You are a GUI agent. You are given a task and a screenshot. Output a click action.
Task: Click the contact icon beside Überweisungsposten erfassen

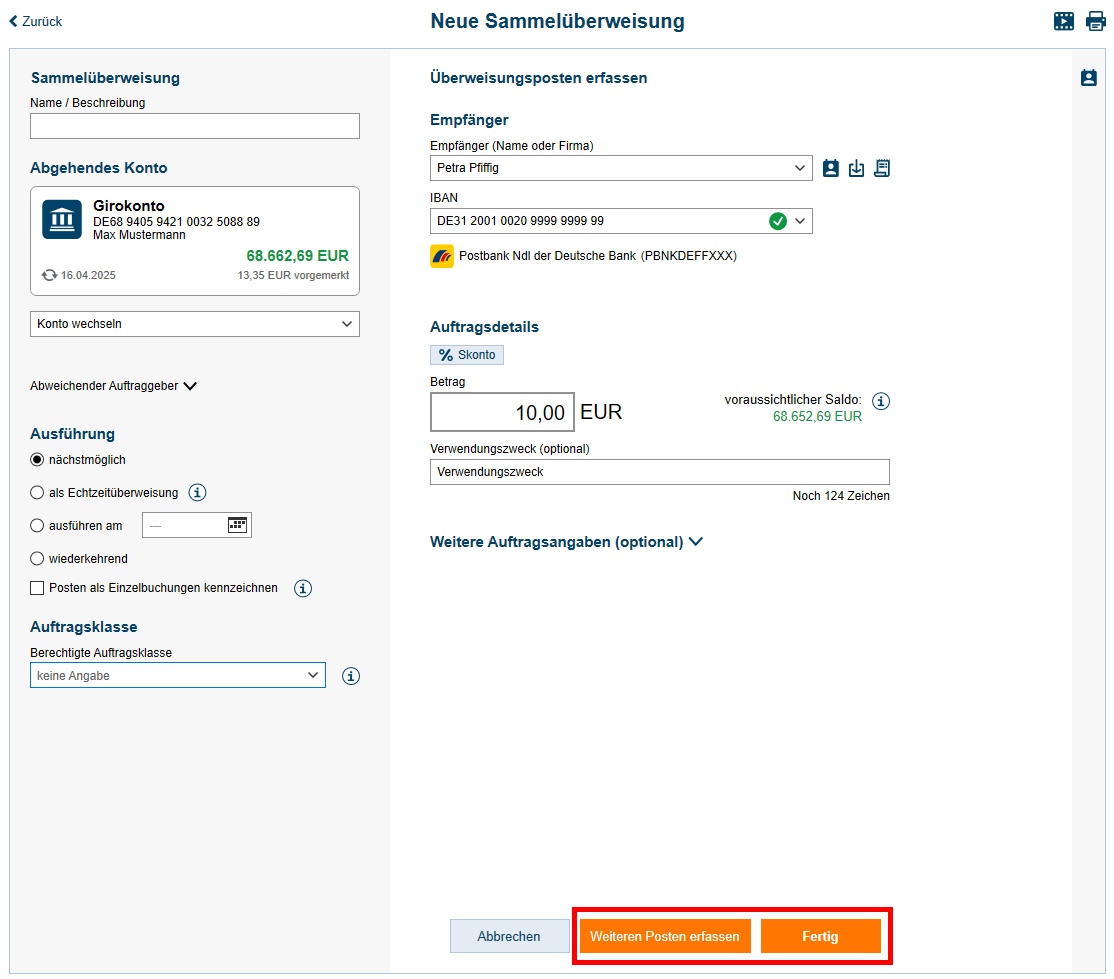(x=1089, y=77)
